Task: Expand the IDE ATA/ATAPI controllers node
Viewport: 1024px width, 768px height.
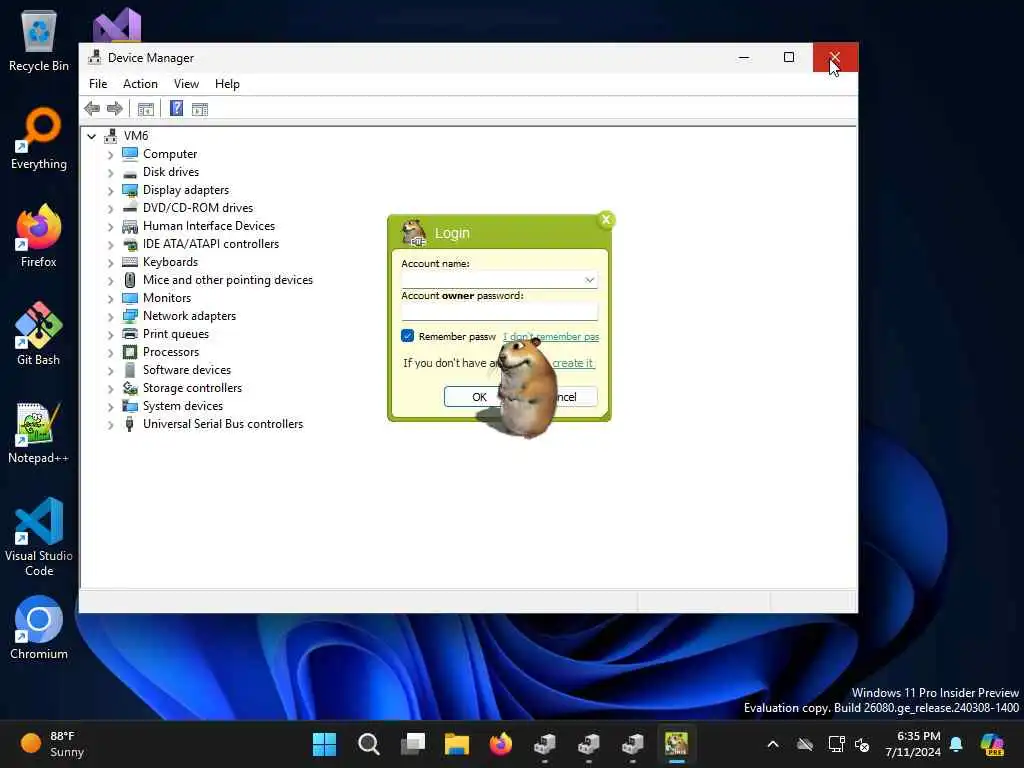Action: pyautogui.click(x=110, y=245)
